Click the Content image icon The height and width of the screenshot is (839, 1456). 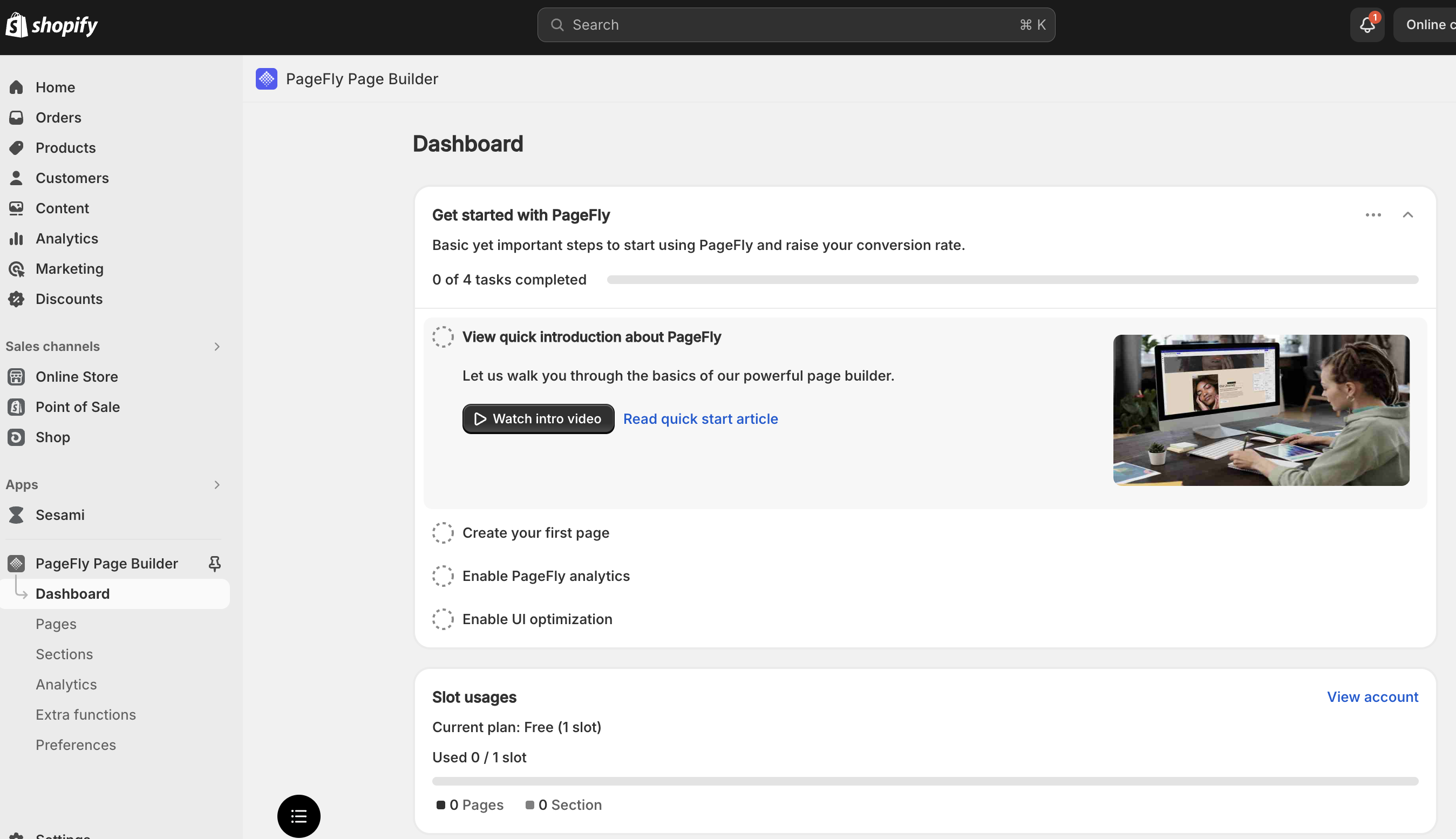[16, 208]
